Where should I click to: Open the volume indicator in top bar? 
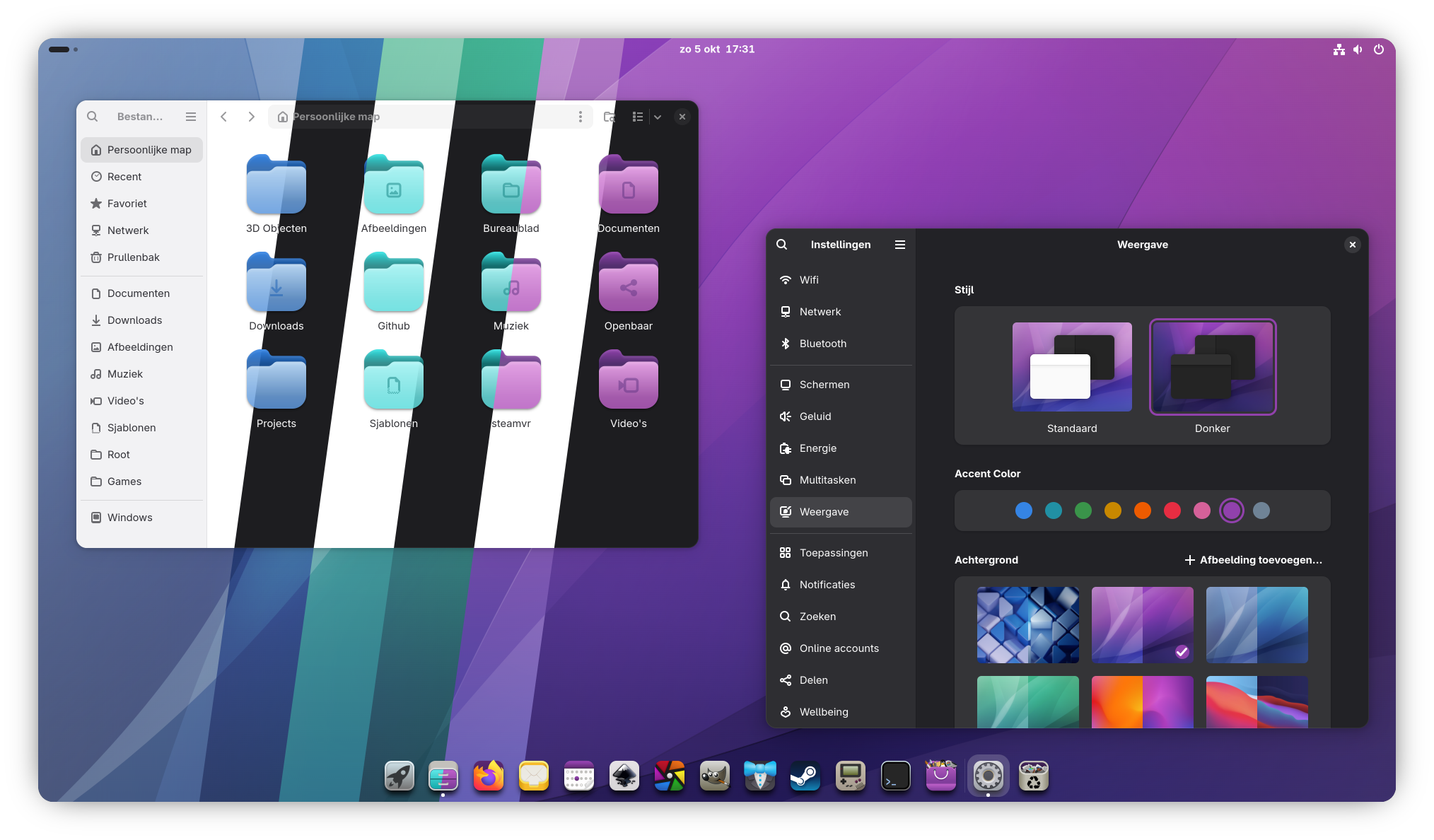(1358, 49)
